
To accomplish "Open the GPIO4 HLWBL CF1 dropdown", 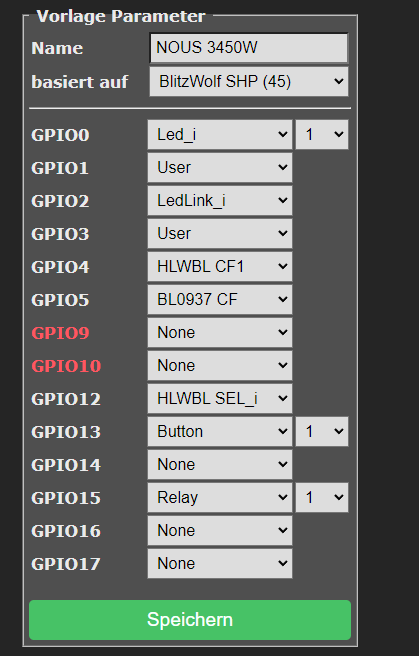I will click(220, 267).
